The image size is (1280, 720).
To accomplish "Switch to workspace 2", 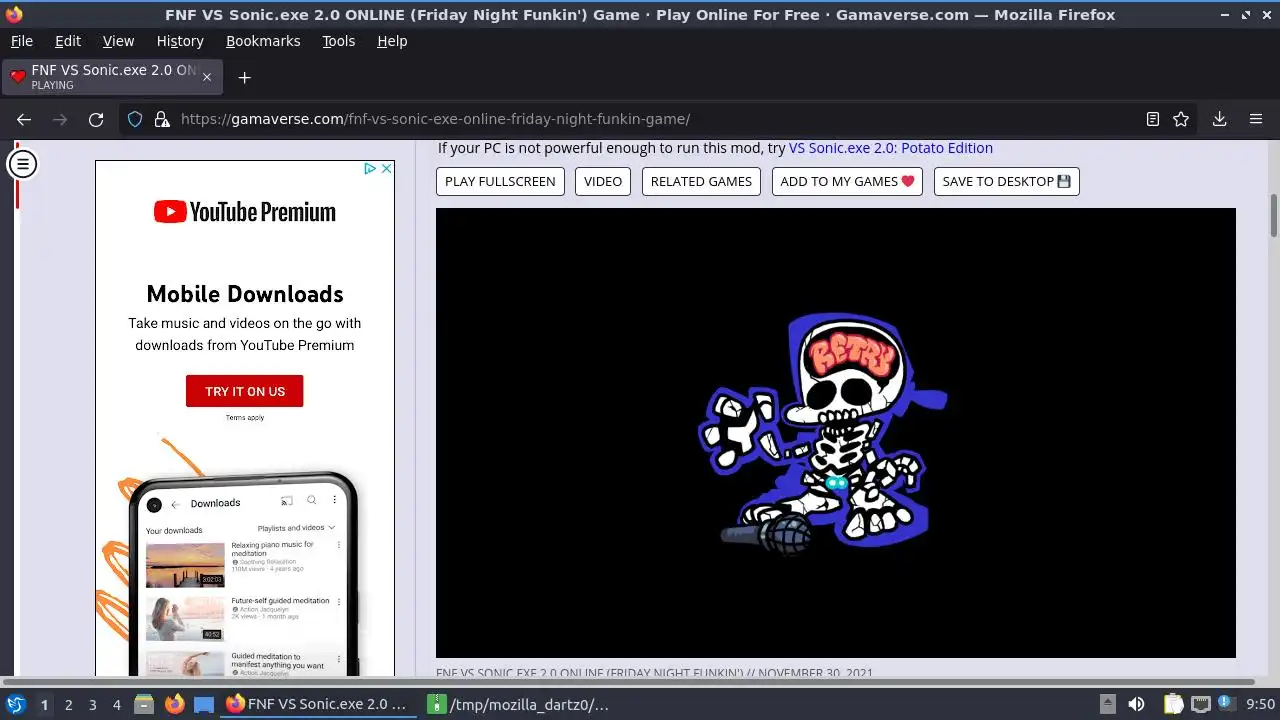I will click(68, 704).
